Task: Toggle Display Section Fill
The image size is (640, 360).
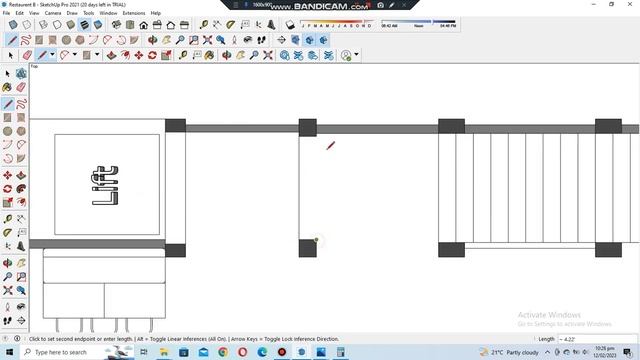Action: pyautogui.click(x=323, y=40)
